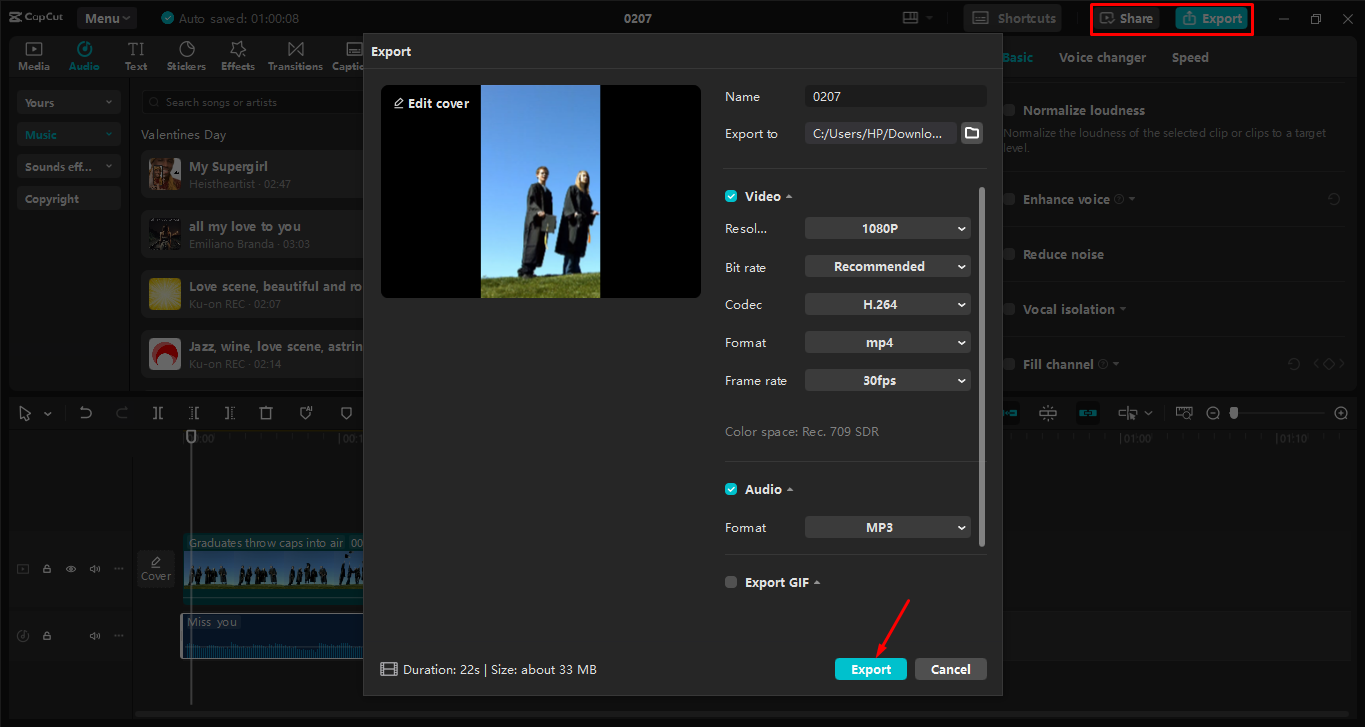Select the Split tool in the timeline toolbar
Screen dimensions: 1365x727
pos(158,412)
